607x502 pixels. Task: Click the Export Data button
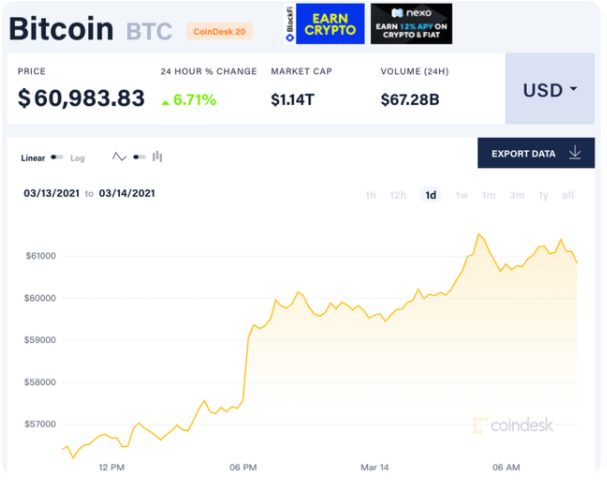[x=536, y=153]
